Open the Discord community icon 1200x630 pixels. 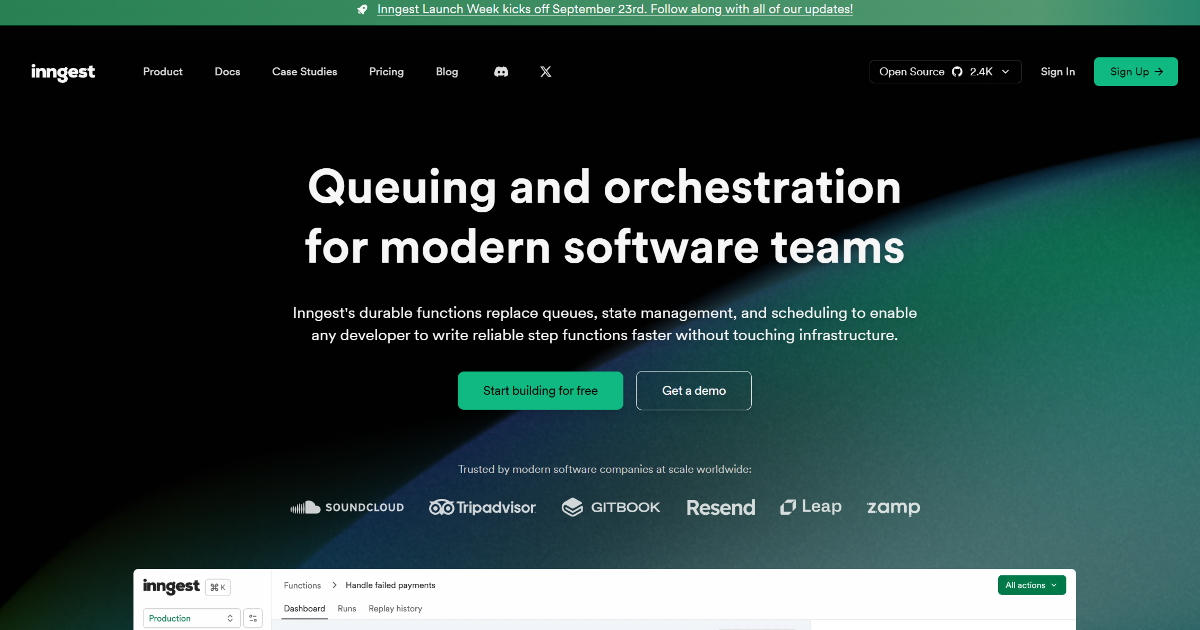[x=500, y=71]
